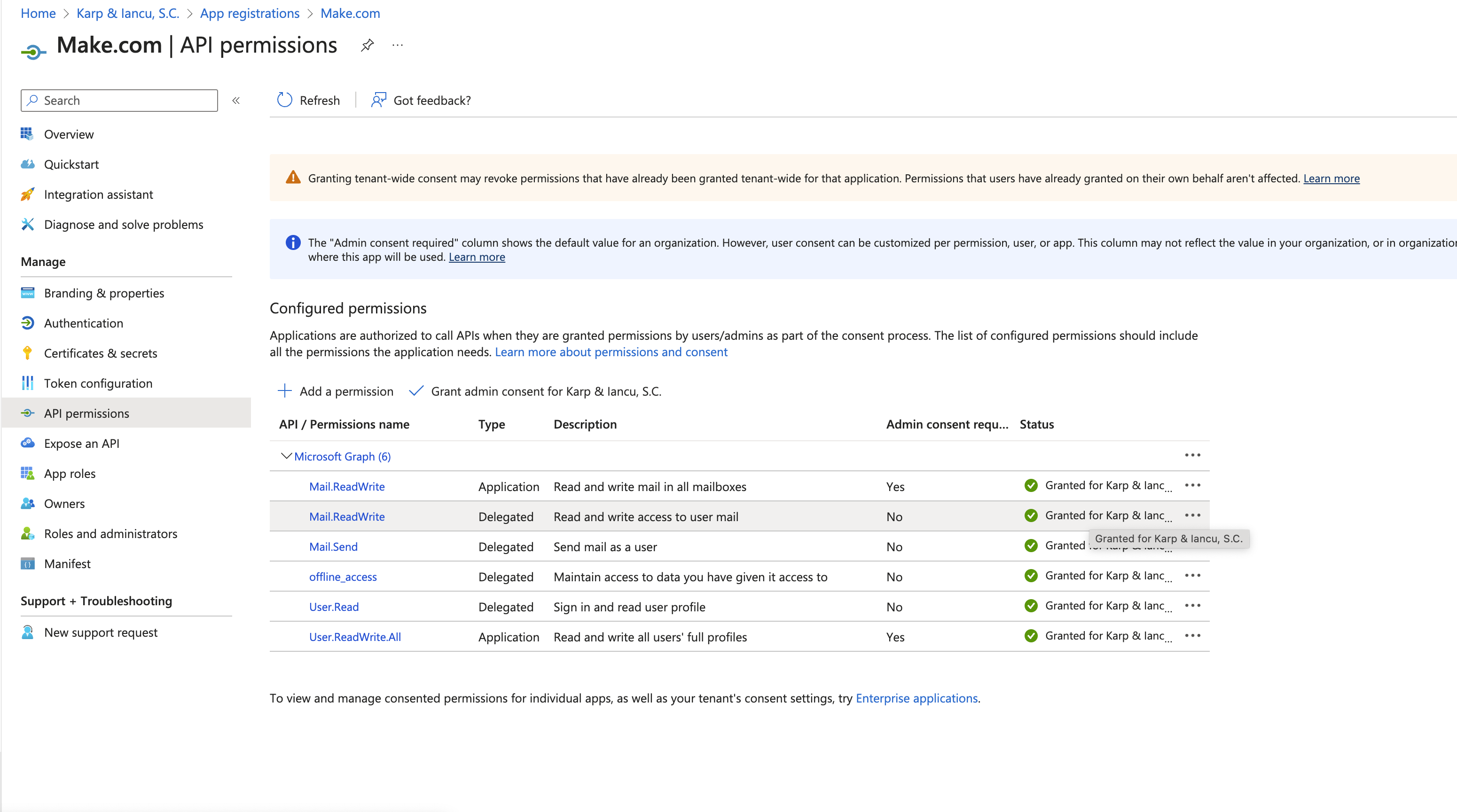The image size is (1457, 812).
Task: Open ellipsis menu for Mail.ReadWrite Application row
Action: (1192, 485)
